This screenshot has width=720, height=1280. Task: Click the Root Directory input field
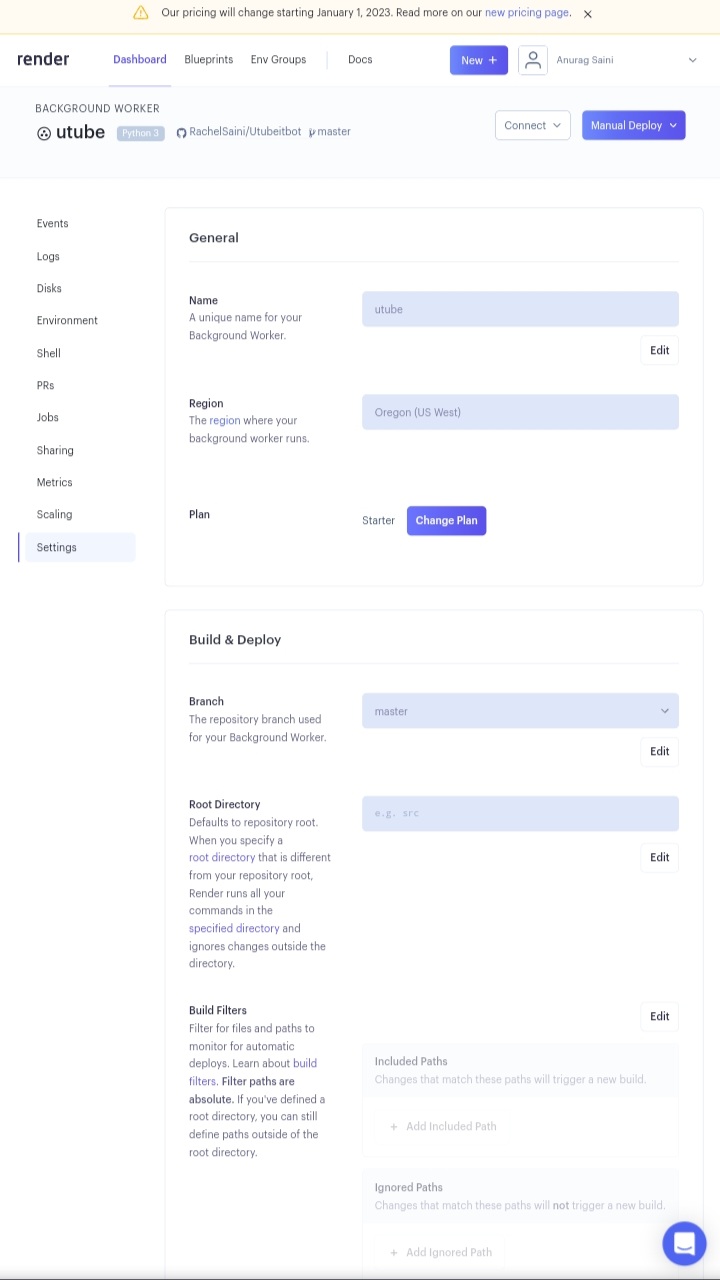[x=520, y=813]
